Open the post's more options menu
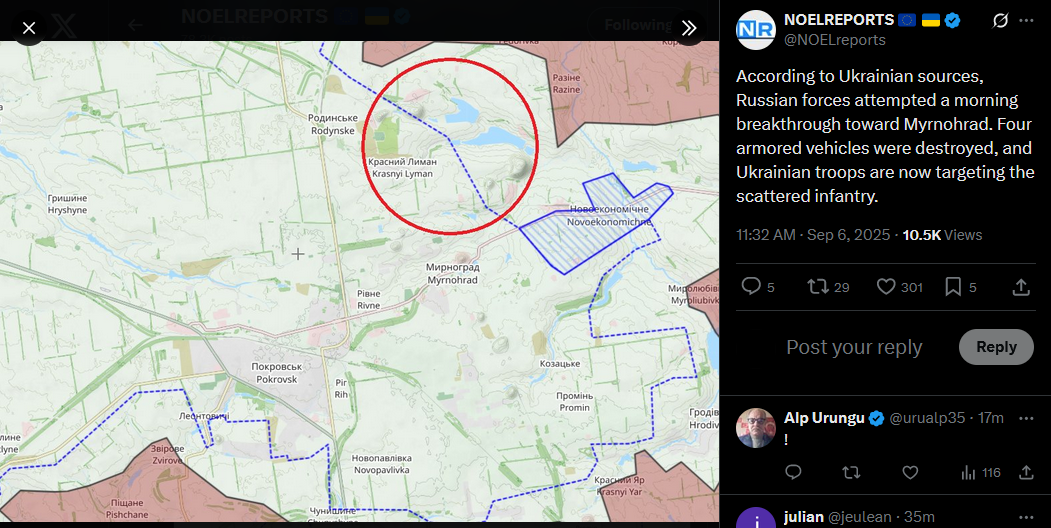Viewport: 1051px width, 528px height. tap(1026, 21)
